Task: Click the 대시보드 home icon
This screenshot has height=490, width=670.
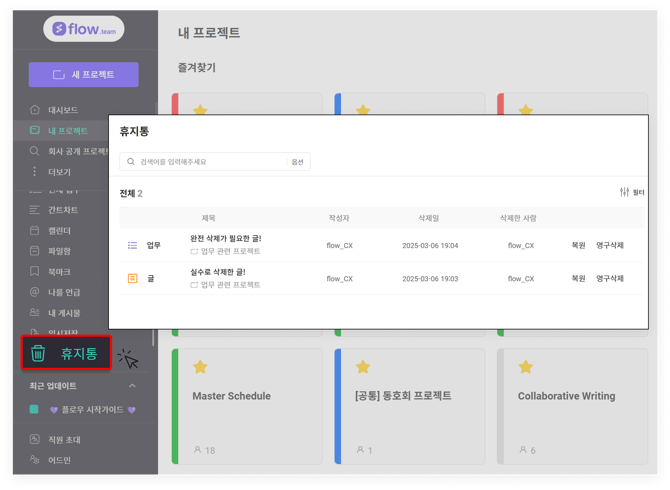Action: tap(35, 110)
